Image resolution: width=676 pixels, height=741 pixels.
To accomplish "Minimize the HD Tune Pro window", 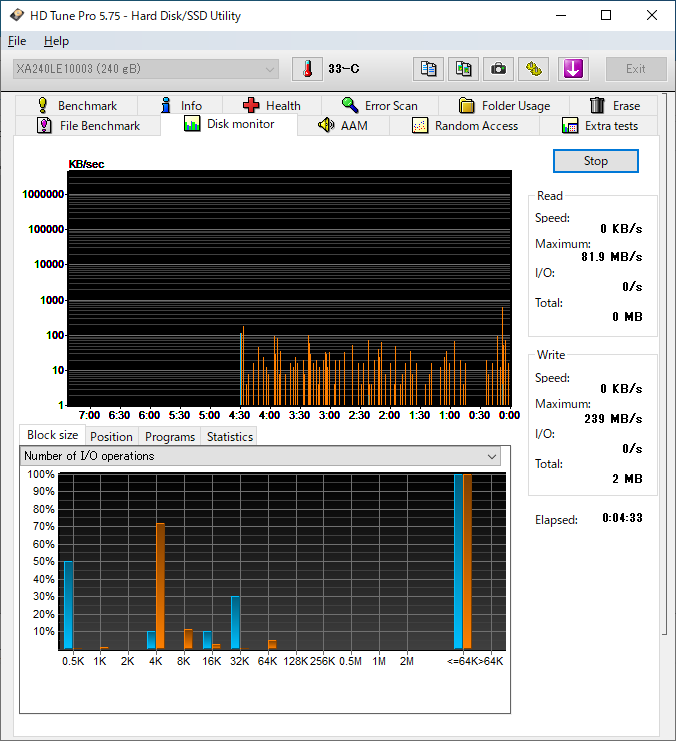I will [x=561, y=15].
